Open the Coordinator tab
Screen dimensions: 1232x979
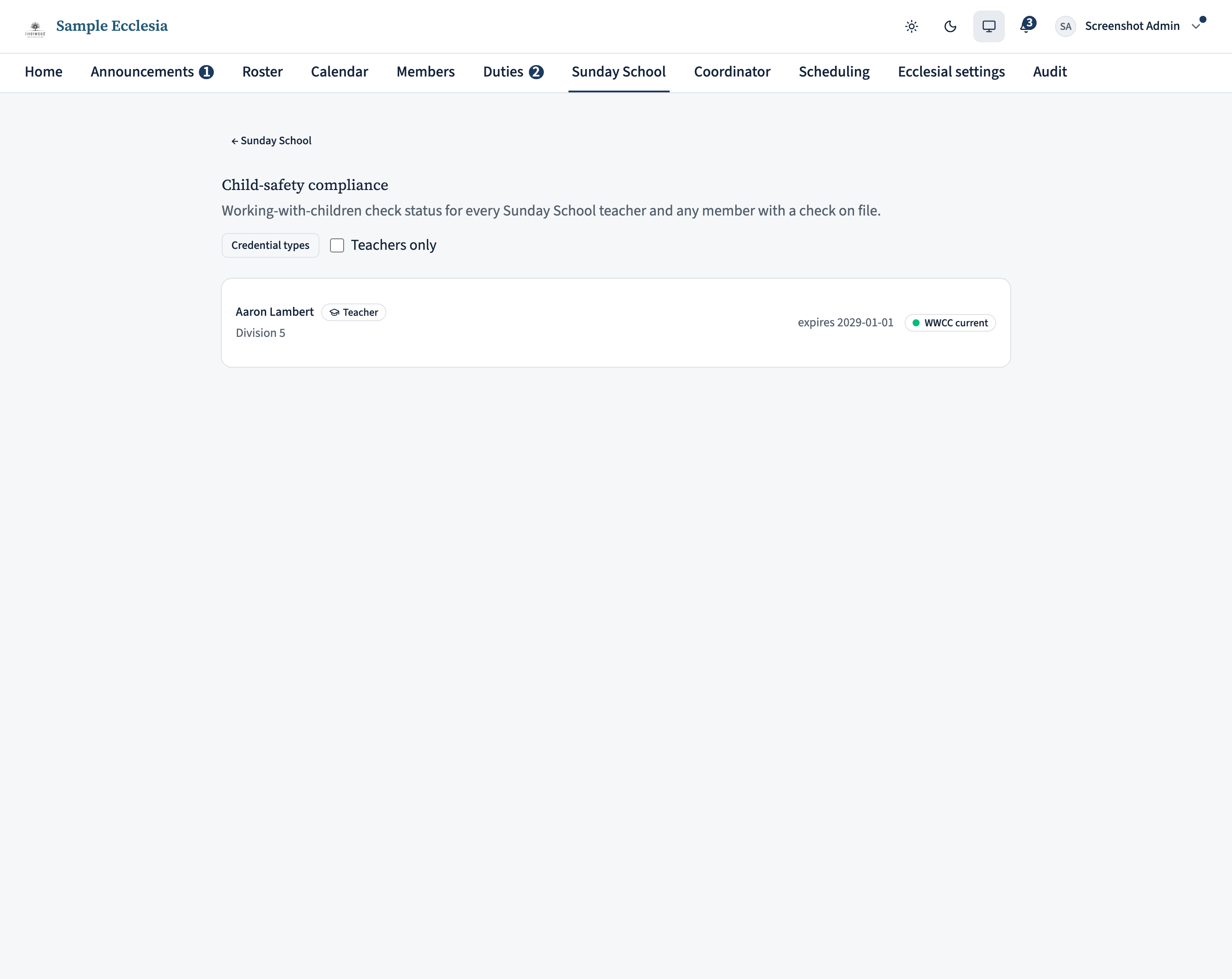732,71
